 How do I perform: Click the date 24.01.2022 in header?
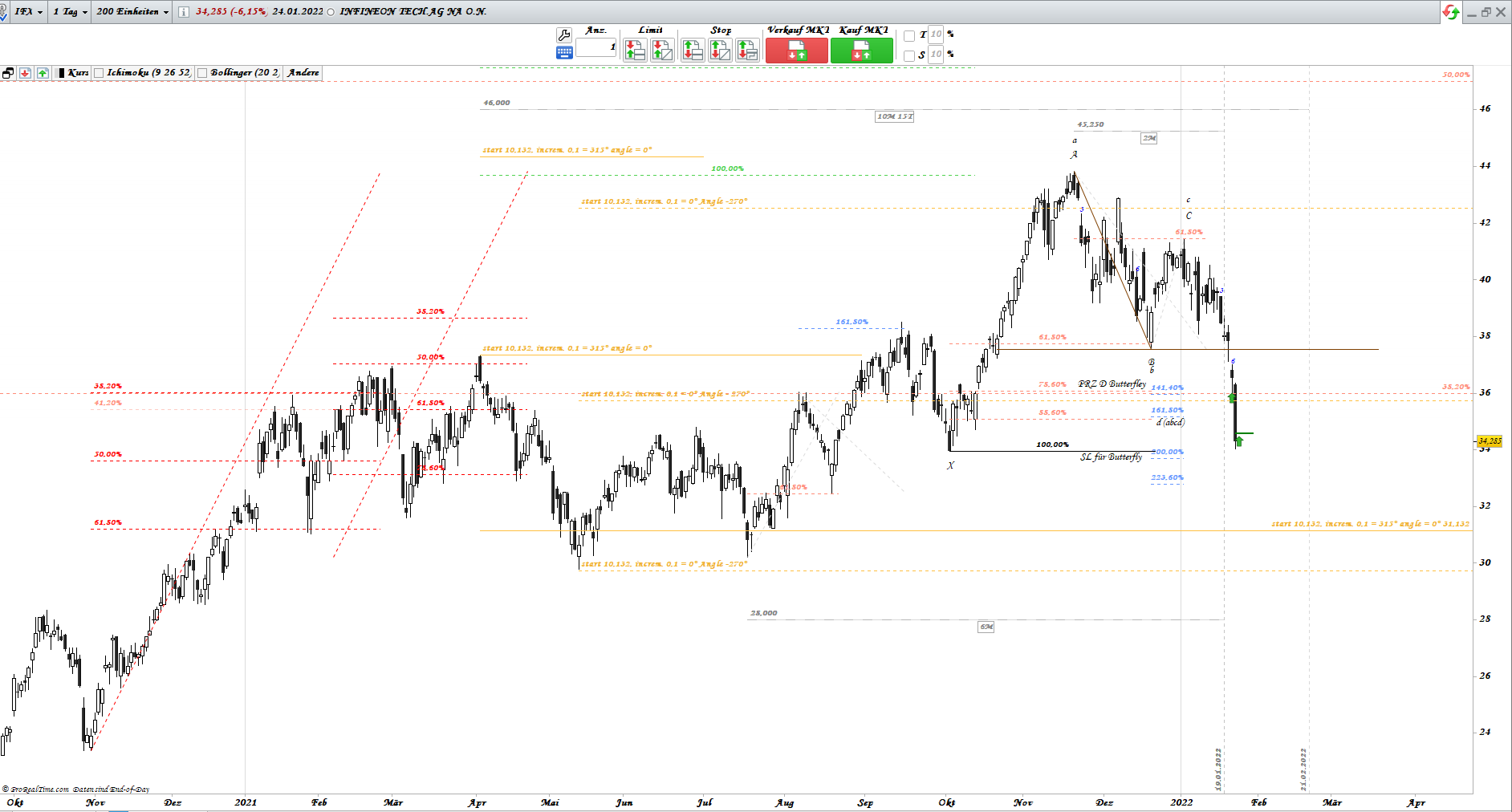pos(298,12)
